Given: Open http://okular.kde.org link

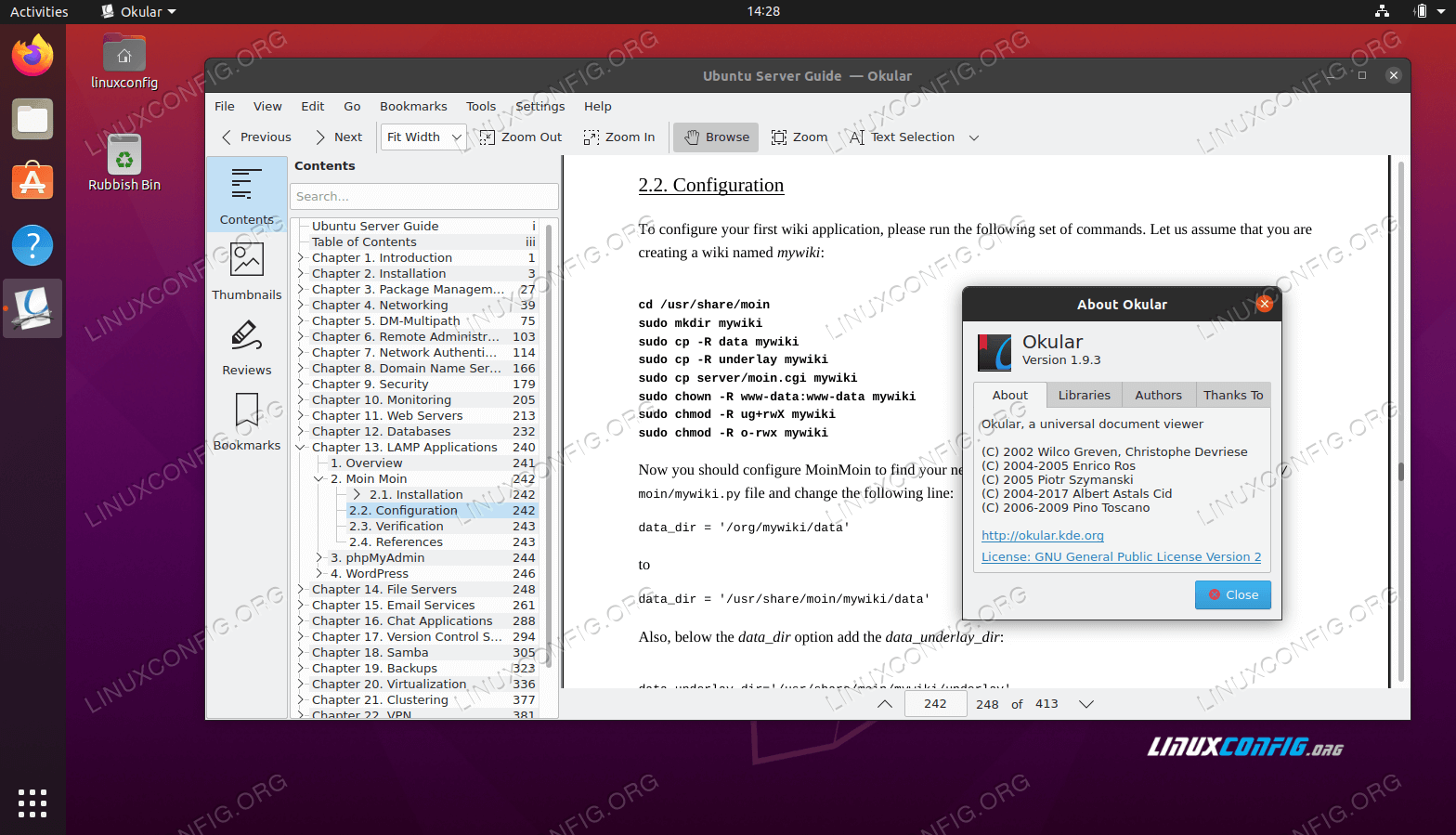Looking at the screenshot, I should point(1043,536).
